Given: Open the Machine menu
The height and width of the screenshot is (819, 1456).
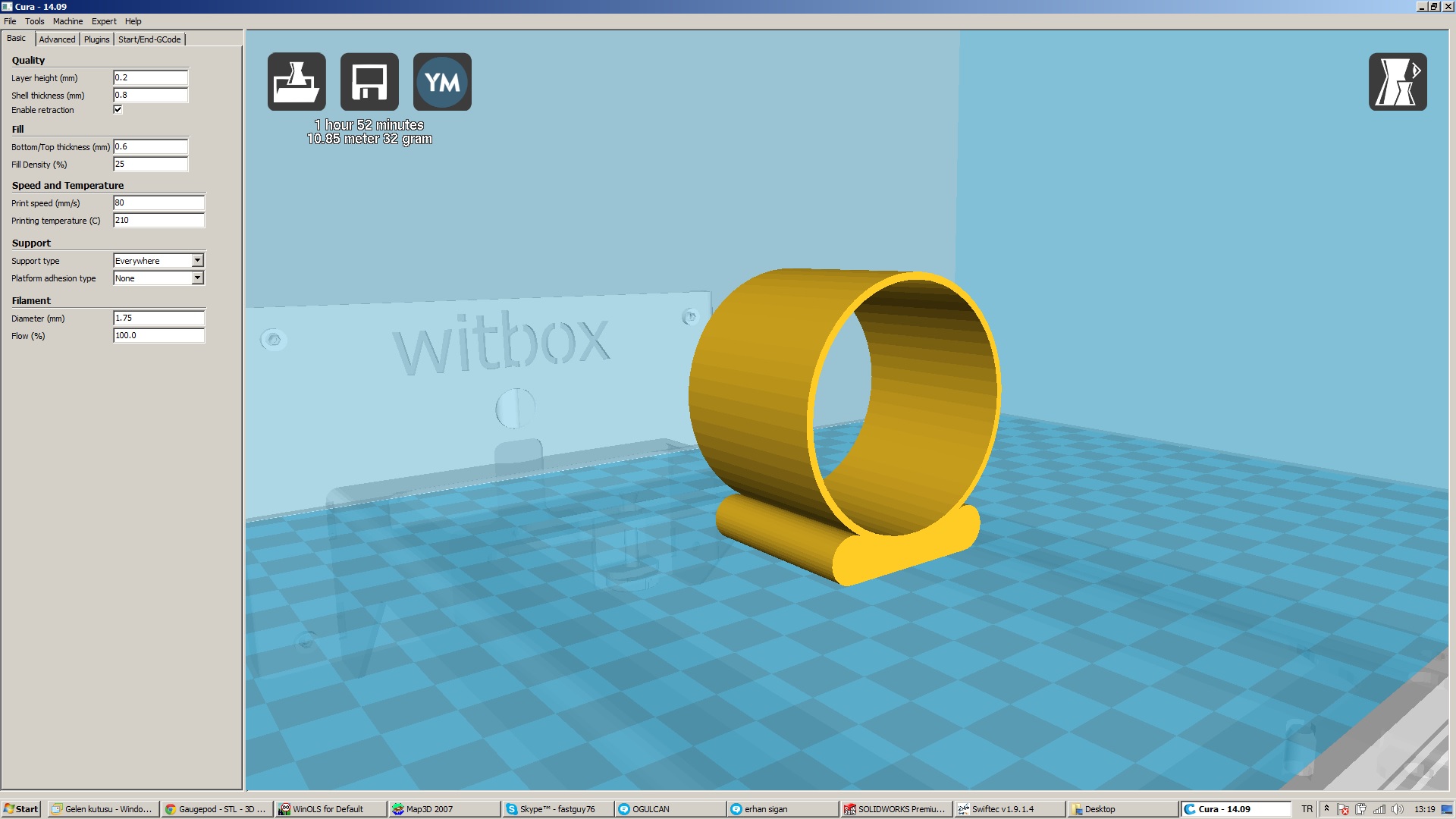Looking at the screenshot, I should pyautogui.click(x=67, y=21).
